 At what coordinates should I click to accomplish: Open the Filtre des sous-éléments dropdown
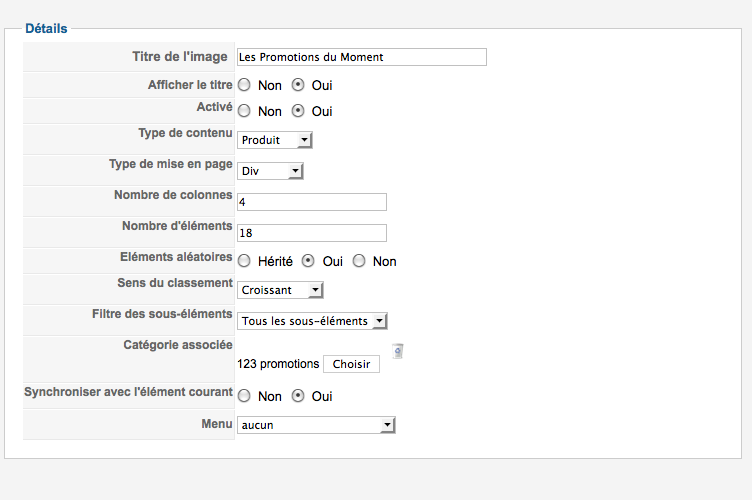pyautogui.click(x=312, y=321)
